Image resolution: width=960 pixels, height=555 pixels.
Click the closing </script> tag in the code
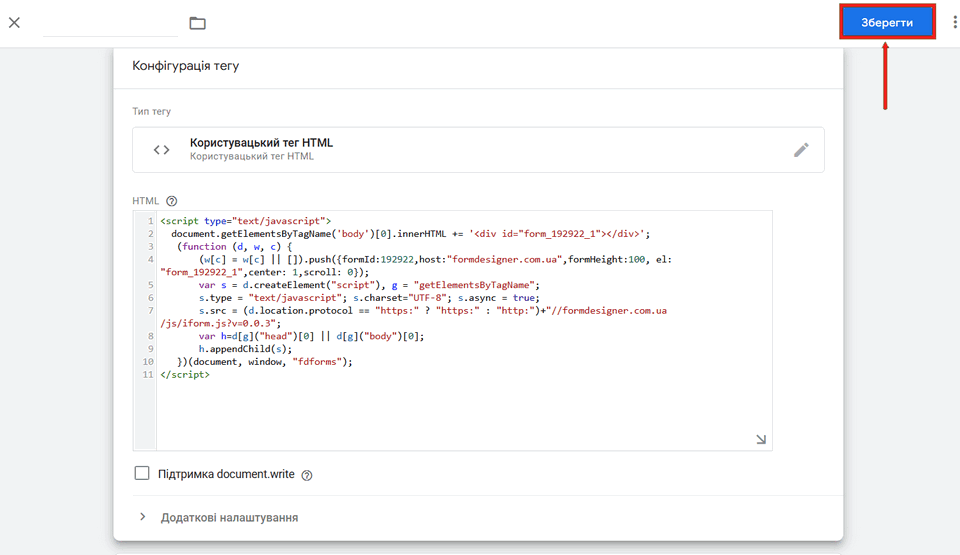click(185, 375)
